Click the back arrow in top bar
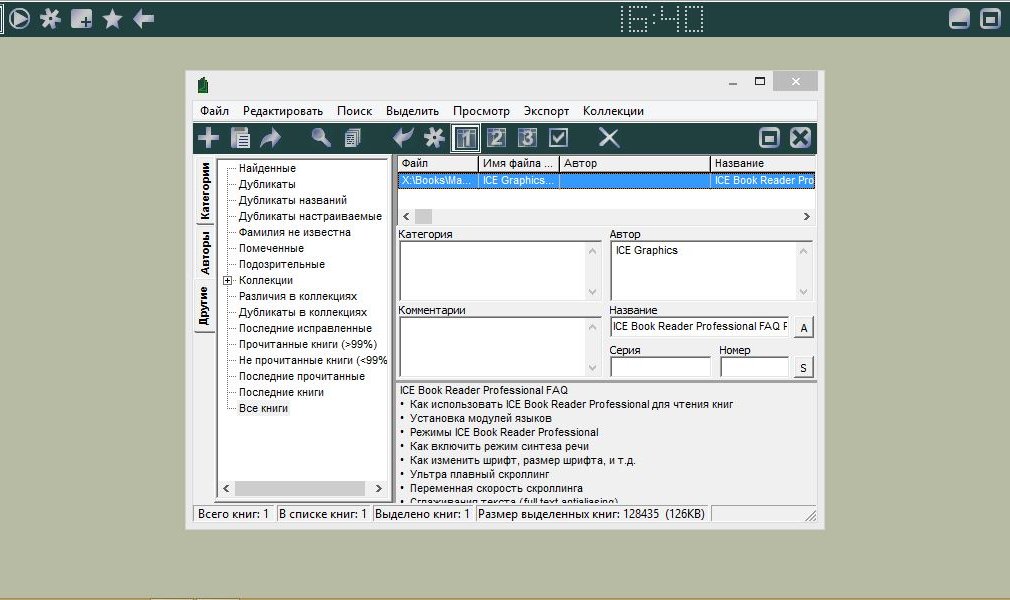This screenshot has width=1010, height=600. [x=143, y=19]
